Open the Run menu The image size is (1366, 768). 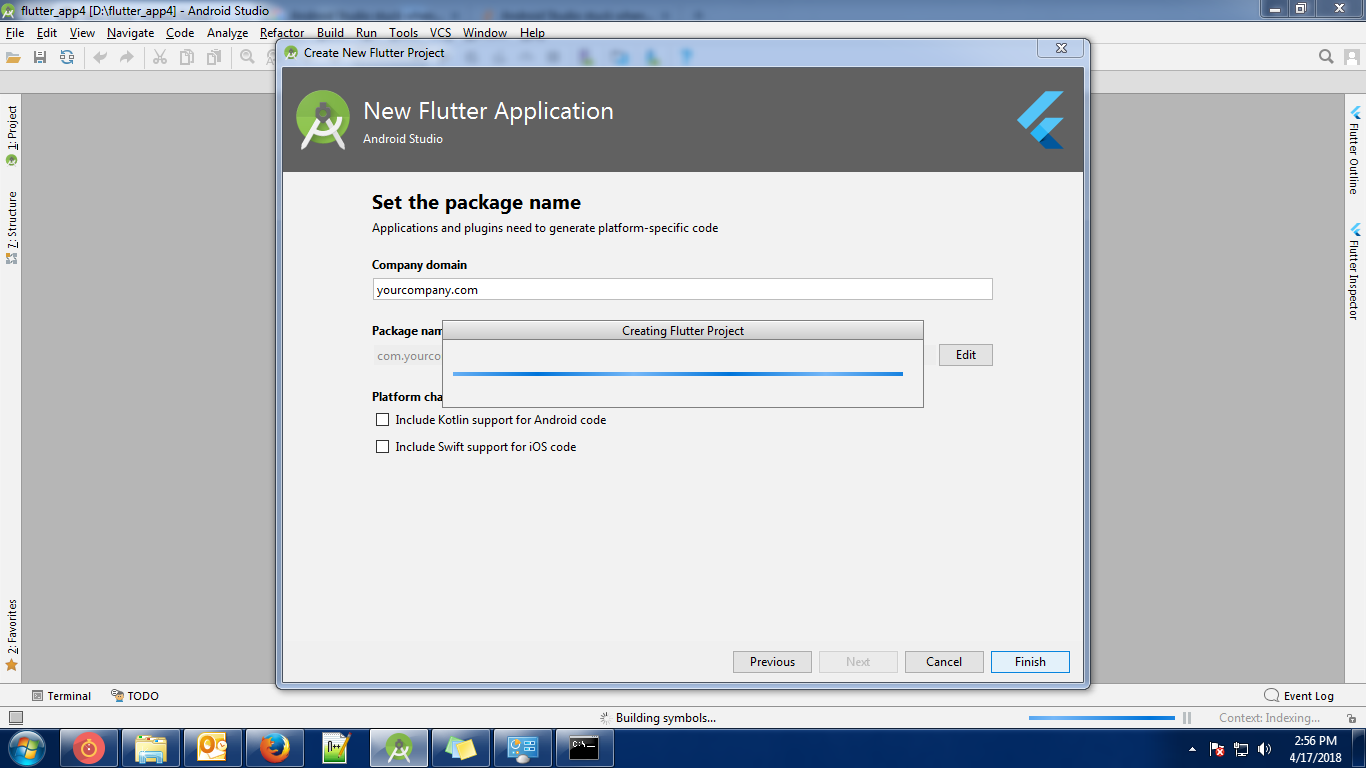[366, 33]
